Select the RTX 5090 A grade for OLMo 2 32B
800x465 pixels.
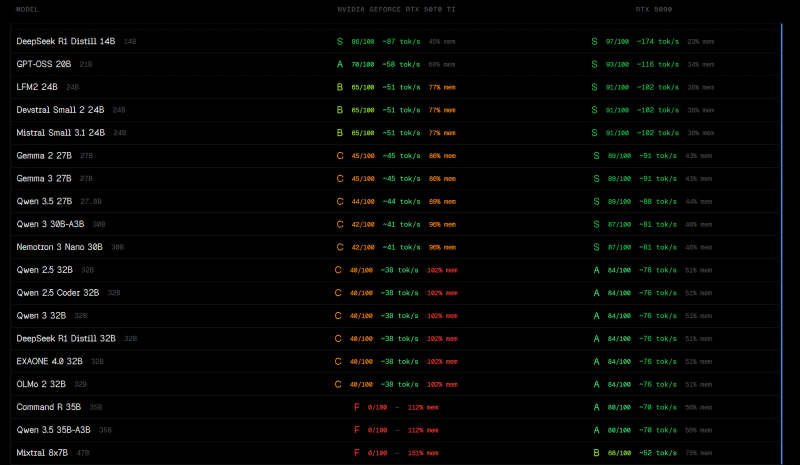coord(596,384)
